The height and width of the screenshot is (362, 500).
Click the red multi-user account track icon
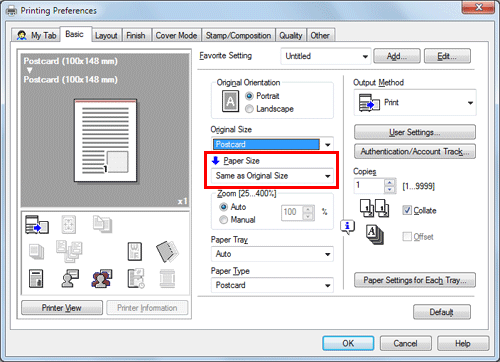[x=102, y=279]
